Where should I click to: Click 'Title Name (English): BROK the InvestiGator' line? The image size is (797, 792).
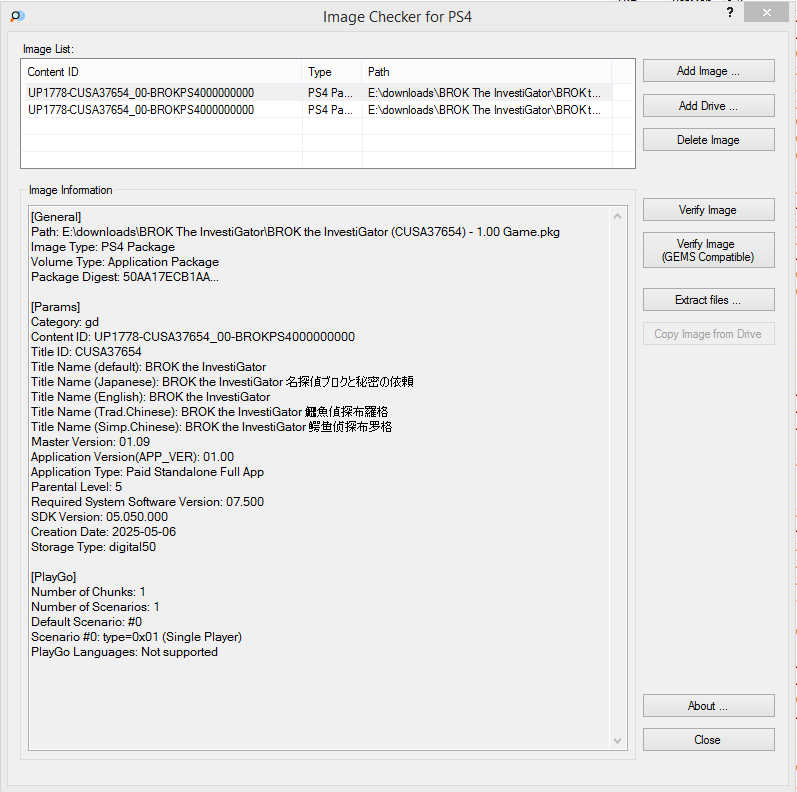click(x=150, y=397)
